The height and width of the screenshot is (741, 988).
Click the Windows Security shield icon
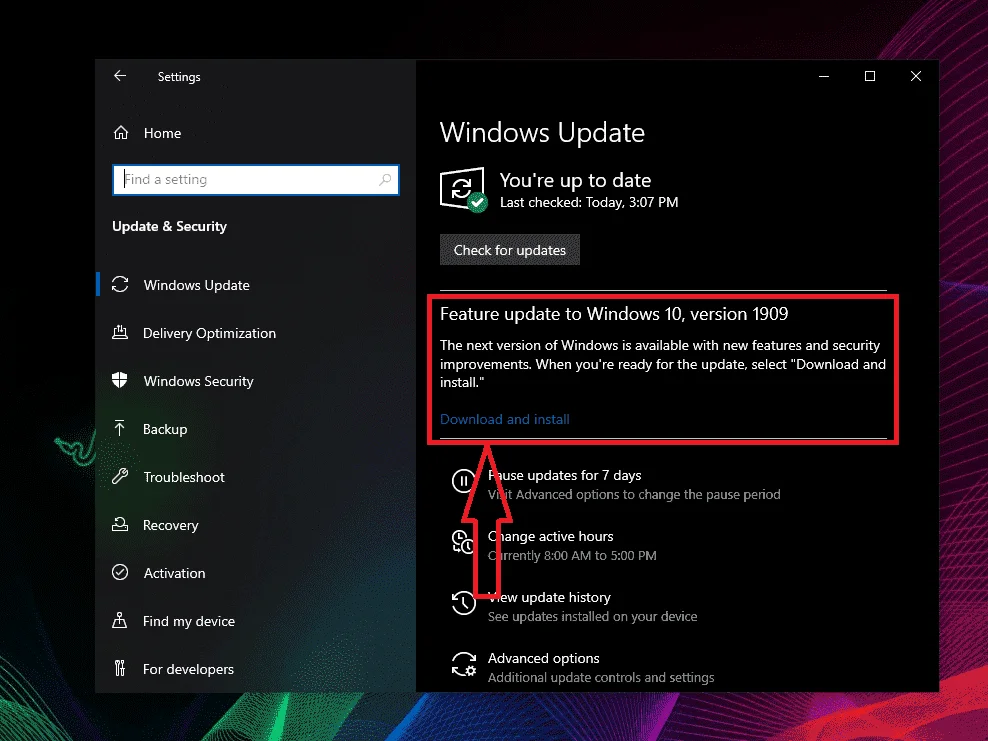(x=120, y=381)
